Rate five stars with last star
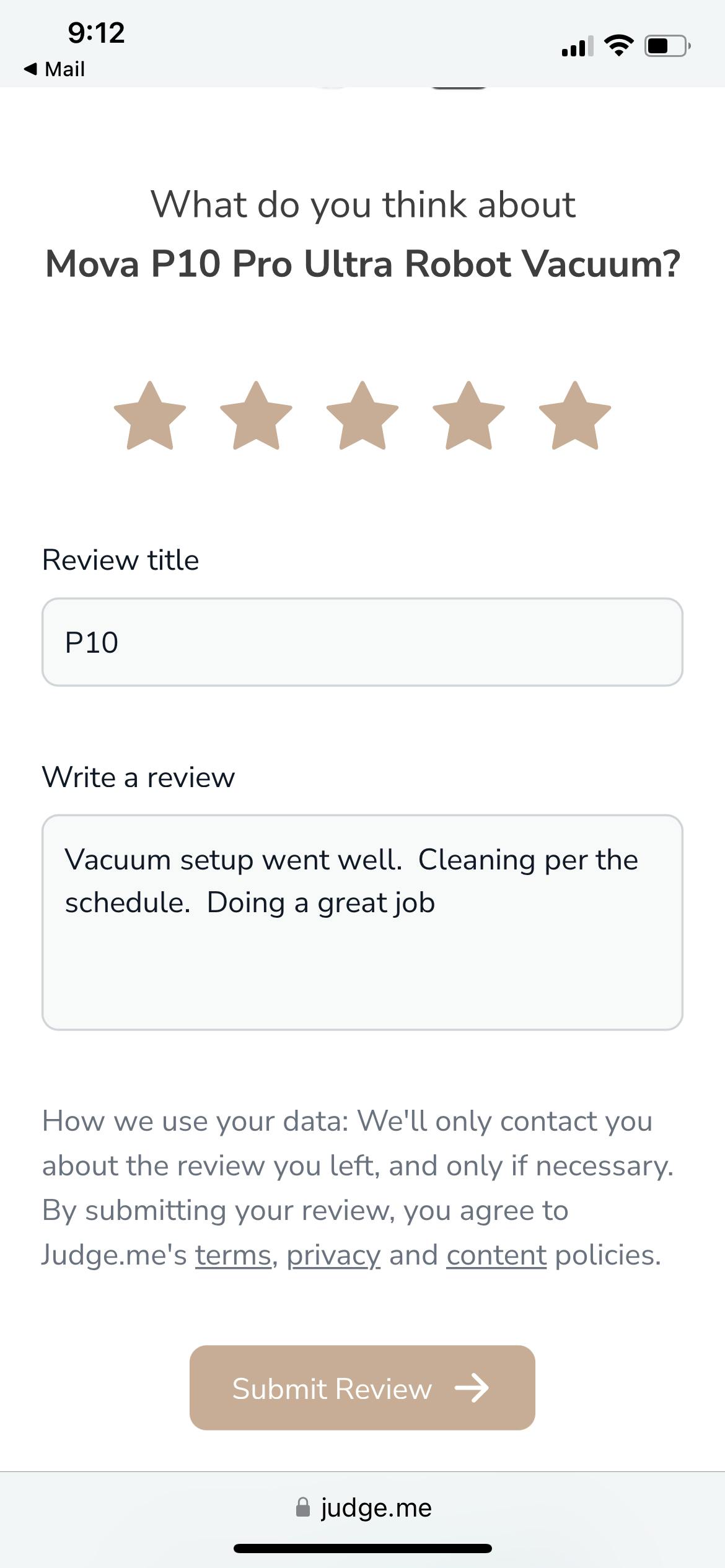The height and width of the screenshot is (1568, 725). pos(575,416)
